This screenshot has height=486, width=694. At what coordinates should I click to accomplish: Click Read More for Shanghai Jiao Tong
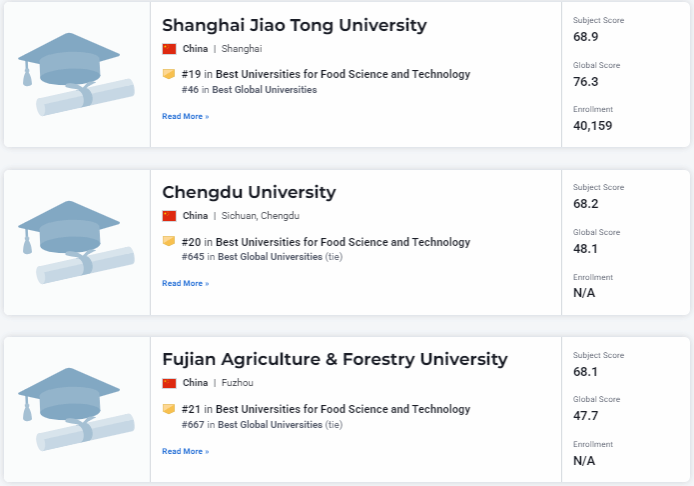point(185,116)
